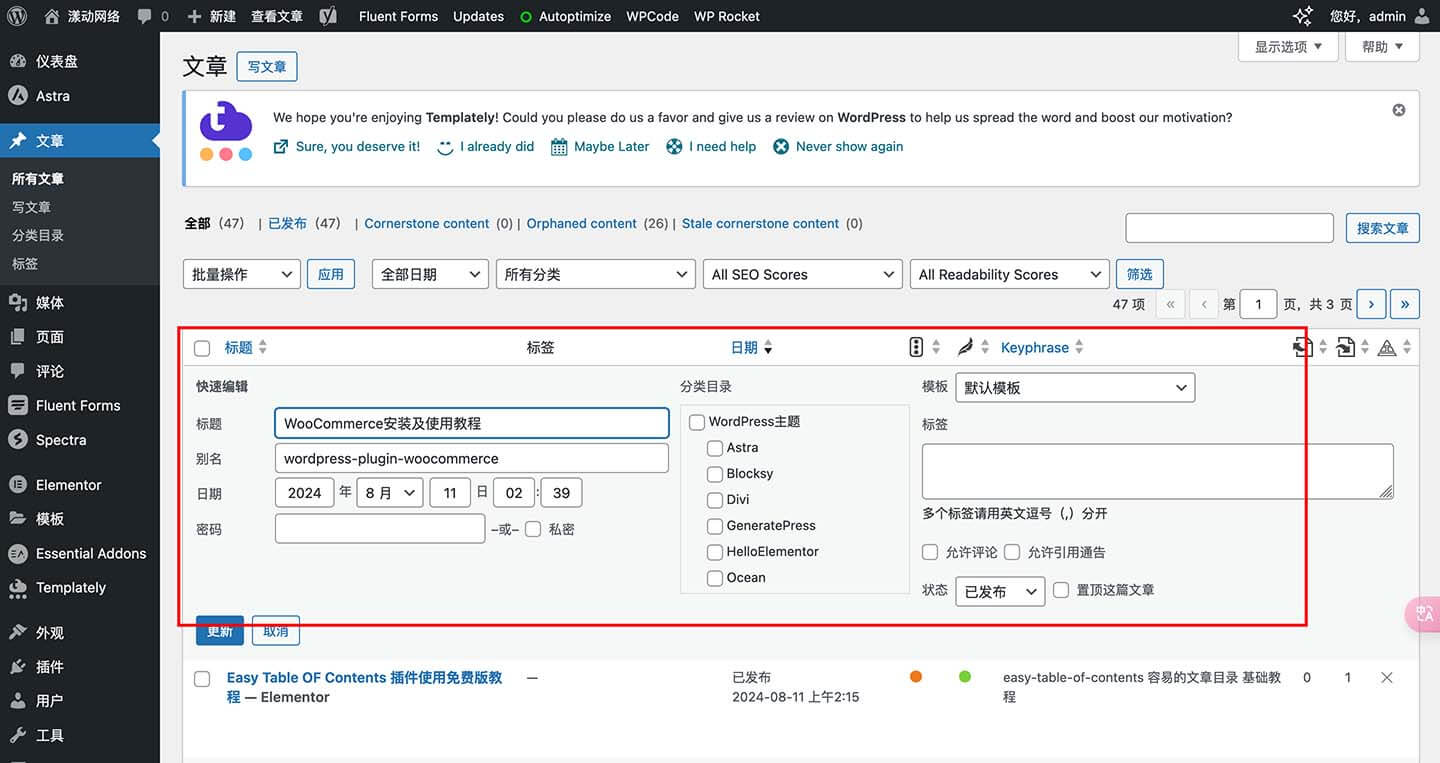Tick 置顶这篇文章 sticky checkbox

click(x=1061, y=590)
